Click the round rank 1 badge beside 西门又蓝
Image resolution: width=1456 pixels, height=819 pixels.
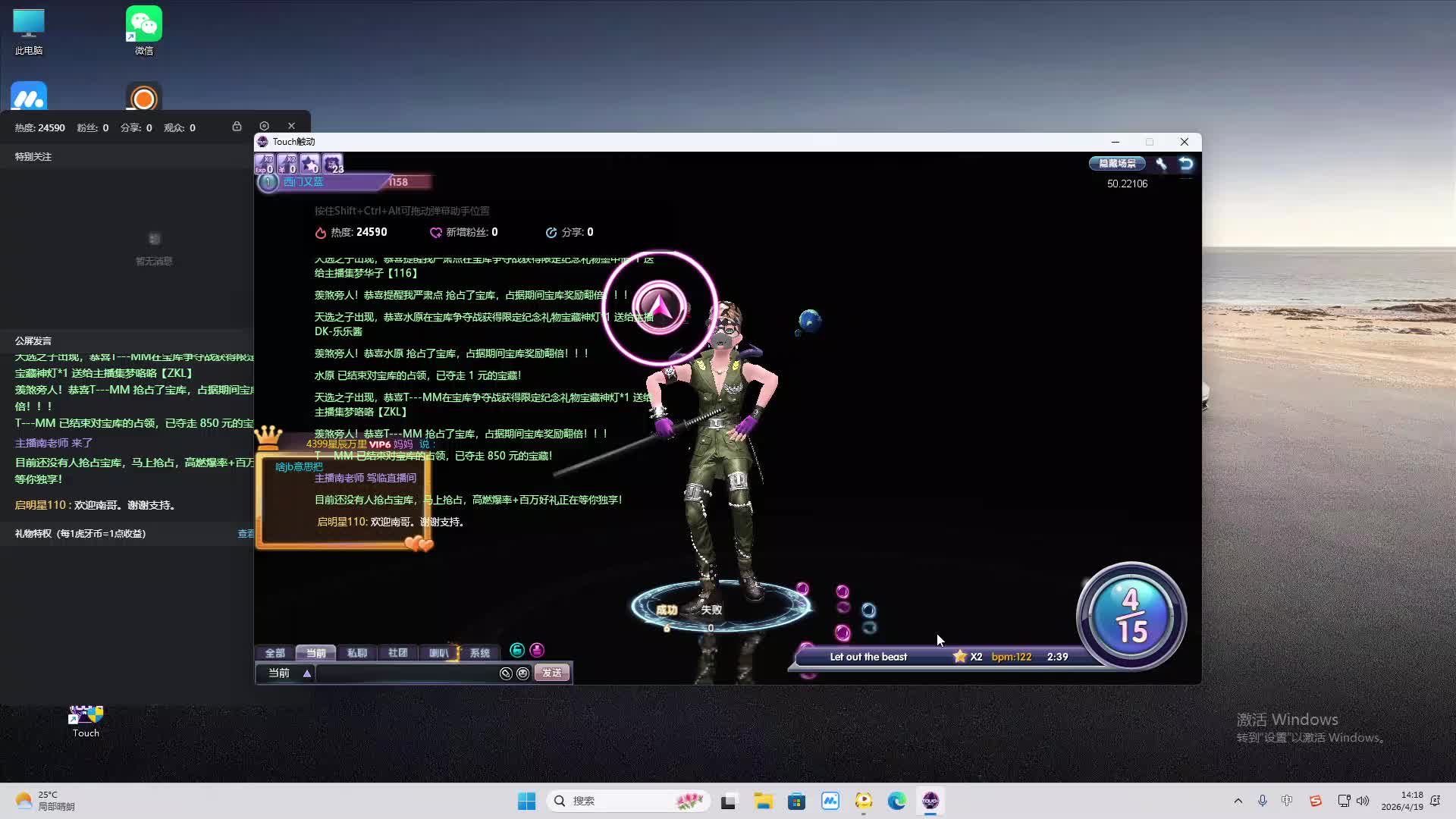(268, 182)
